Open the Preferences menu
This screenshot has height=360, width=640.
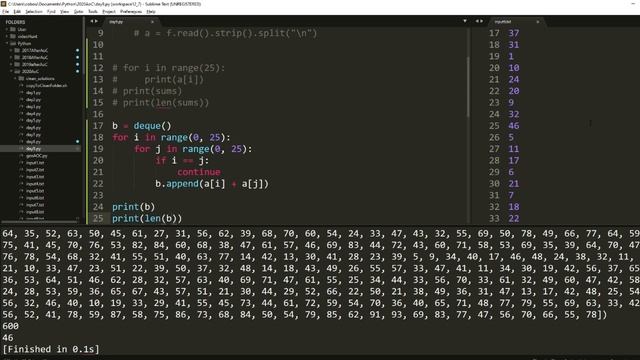pyautogui.click(x=131, y=11)
